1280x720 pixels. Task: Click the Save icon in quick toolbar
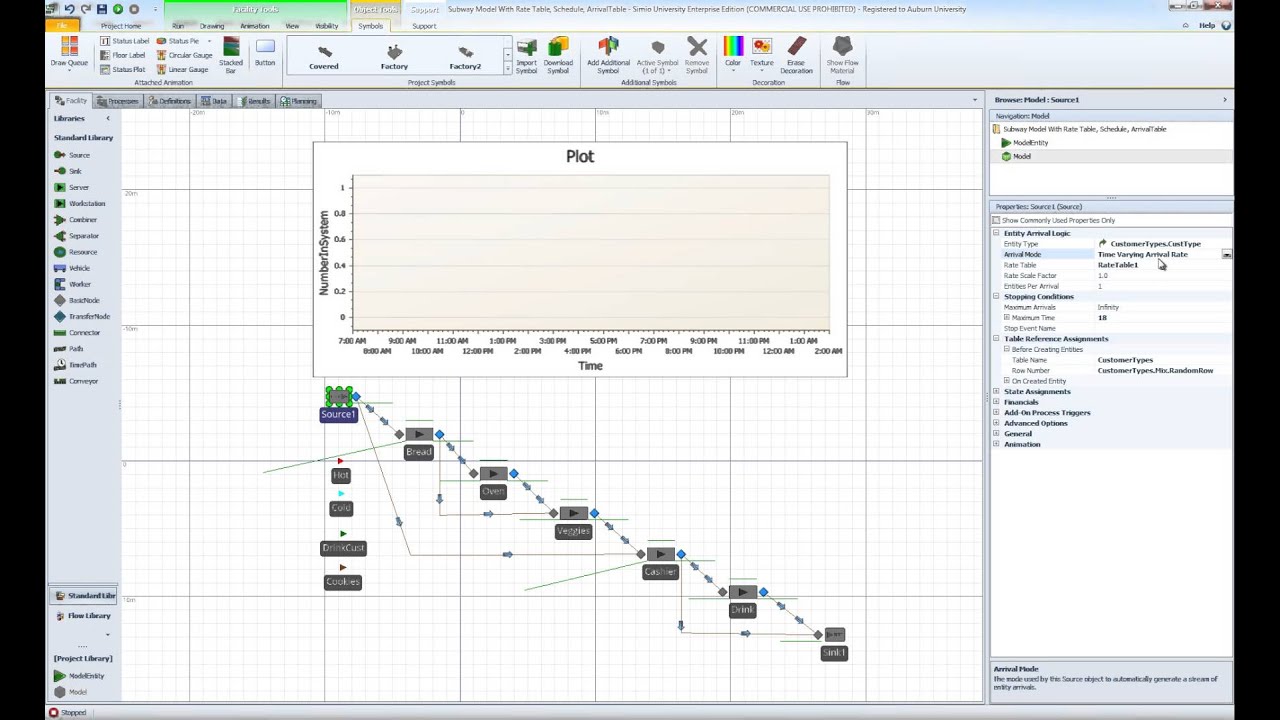pyautogui.click(x=102, y=9)
